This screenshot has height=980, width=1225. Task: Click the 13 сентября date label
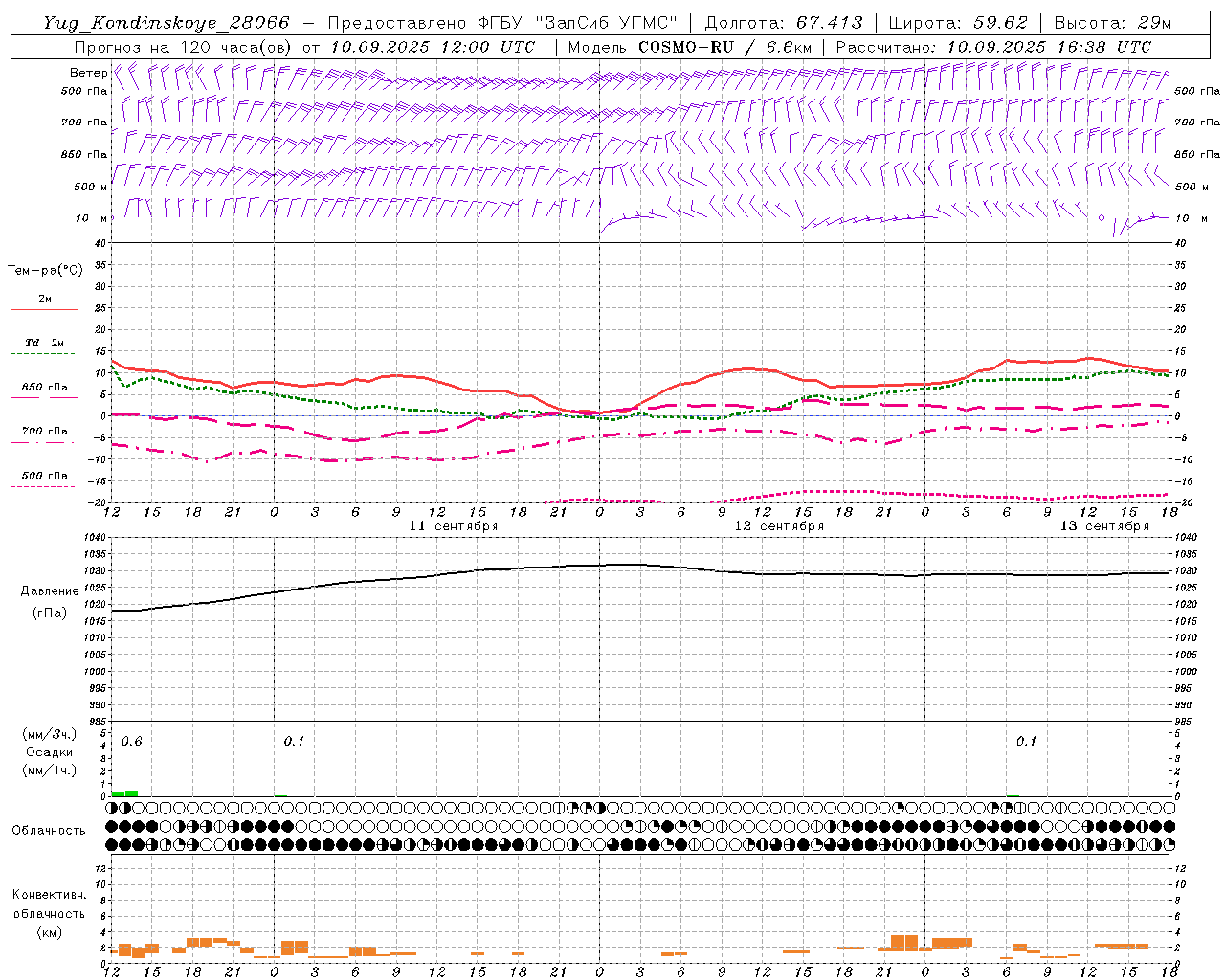coord(1104,526)
